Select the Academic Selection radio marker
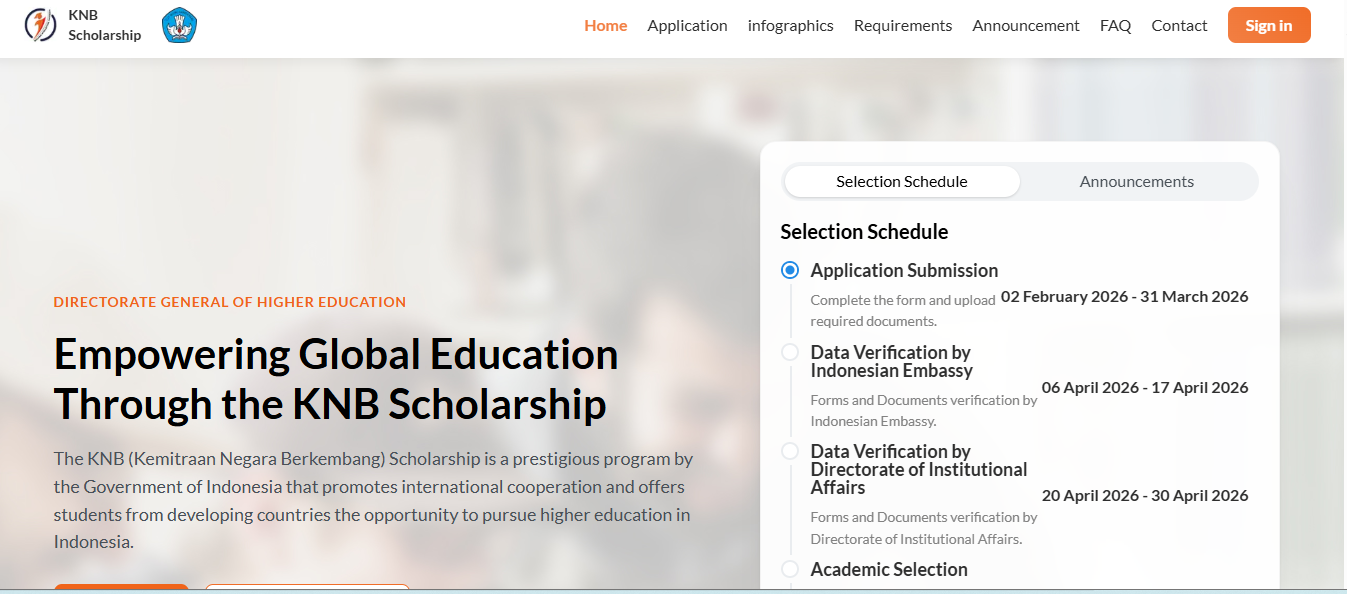The image size is (1347, 594). 790,569
